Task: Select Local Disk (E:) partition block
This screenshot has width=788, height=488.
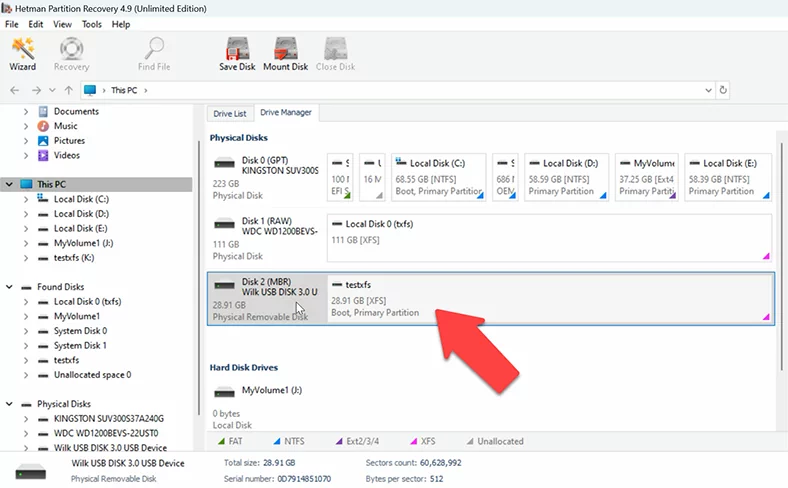Action: click(728, 177)
